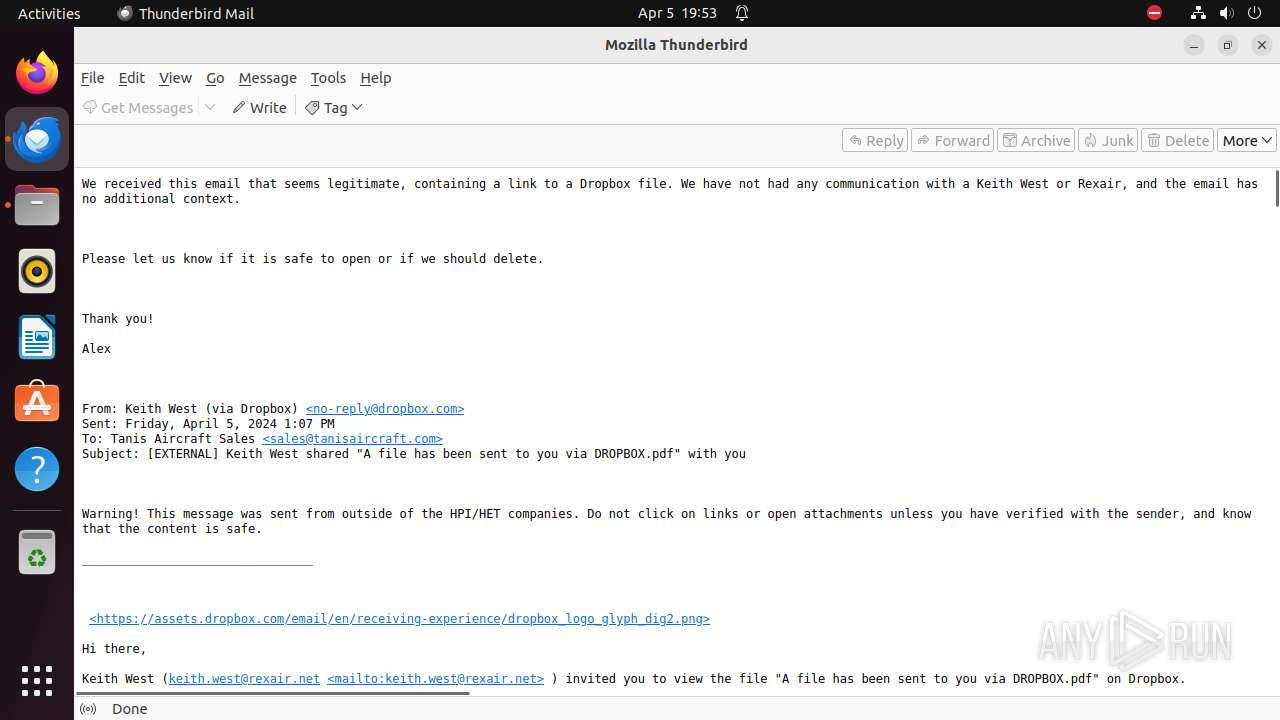
Task: Open the Message menu
Action: pyautogui.click(x=267, y=78)
